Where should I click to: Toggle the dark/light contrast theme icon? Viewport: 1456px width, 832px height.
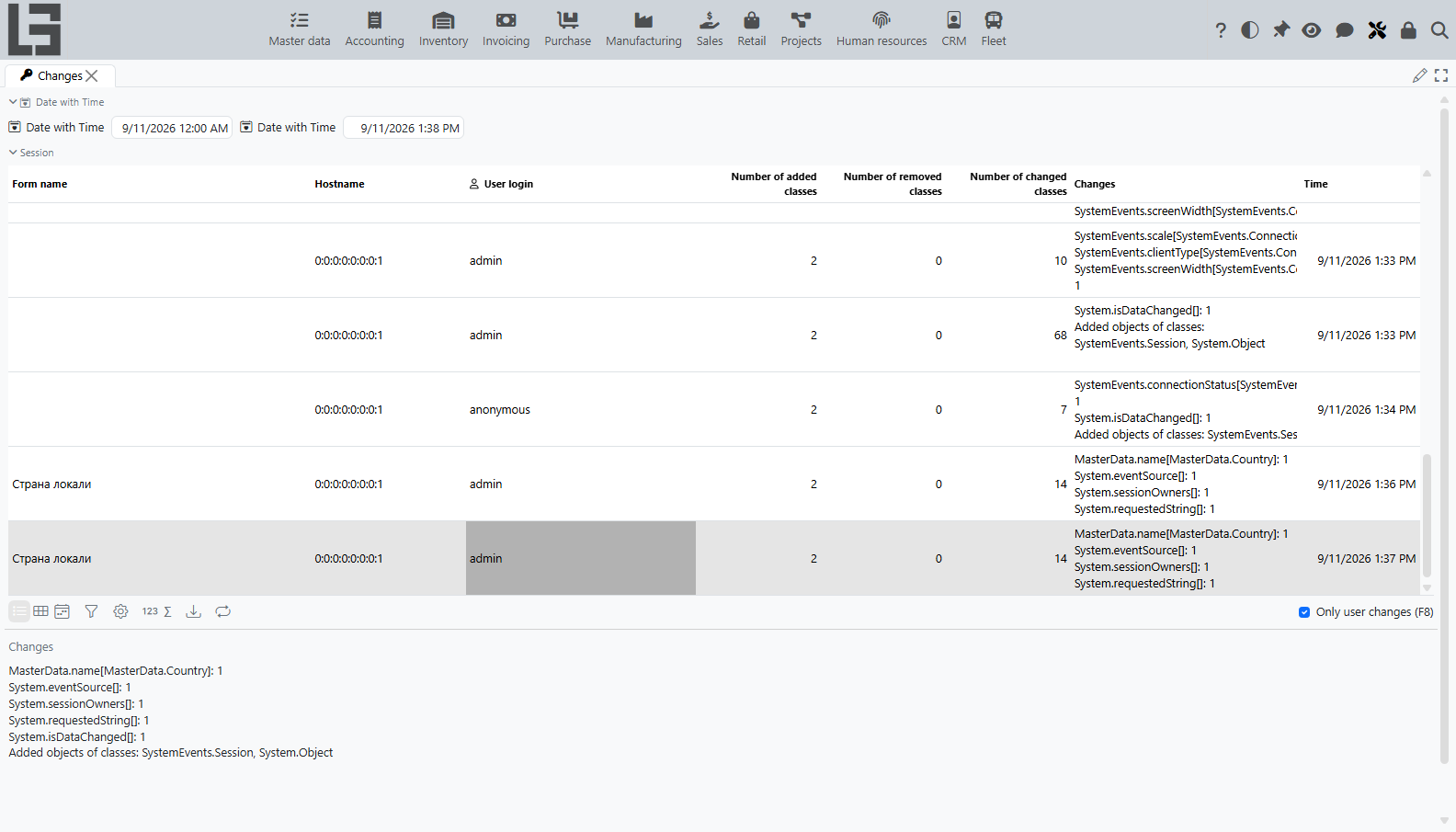click(x=1250, y=30)
